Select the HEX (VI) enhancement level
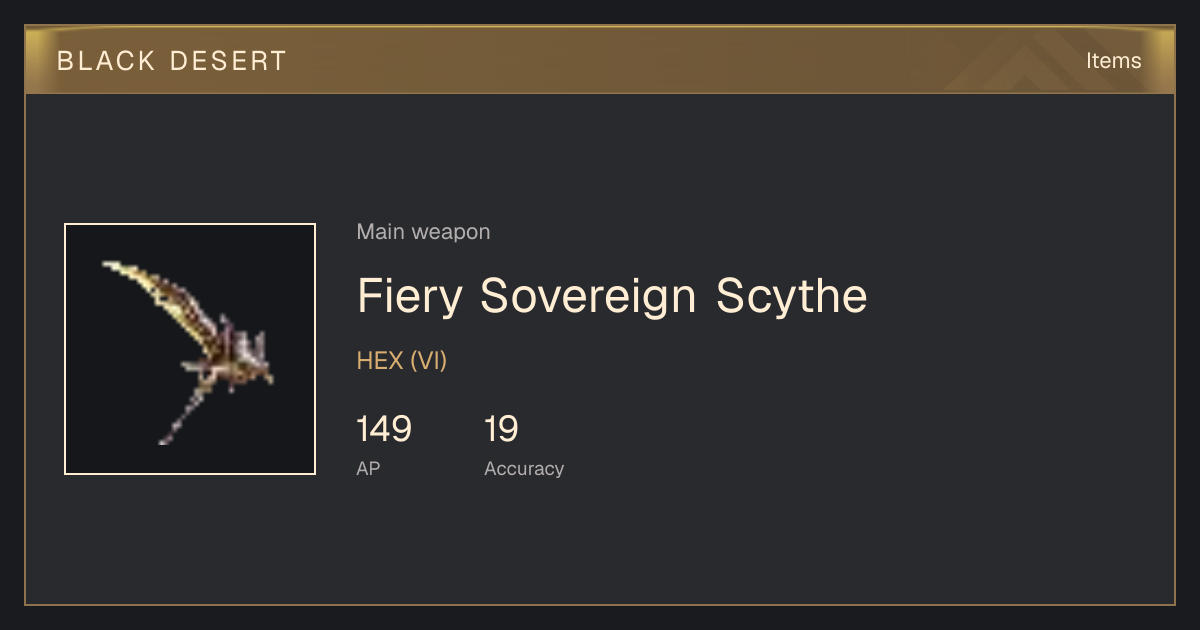 click(x=402, y=361)
